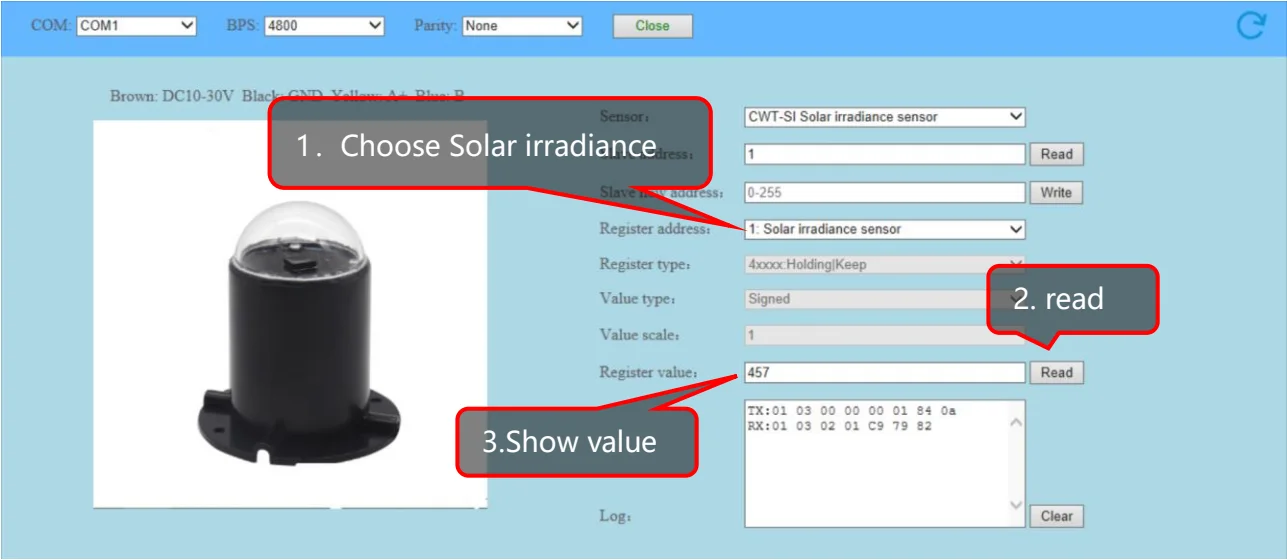The width and height of the screenshot is (1287, 560).
Task: Click the 'Register value' label
Action: [648, 373]
